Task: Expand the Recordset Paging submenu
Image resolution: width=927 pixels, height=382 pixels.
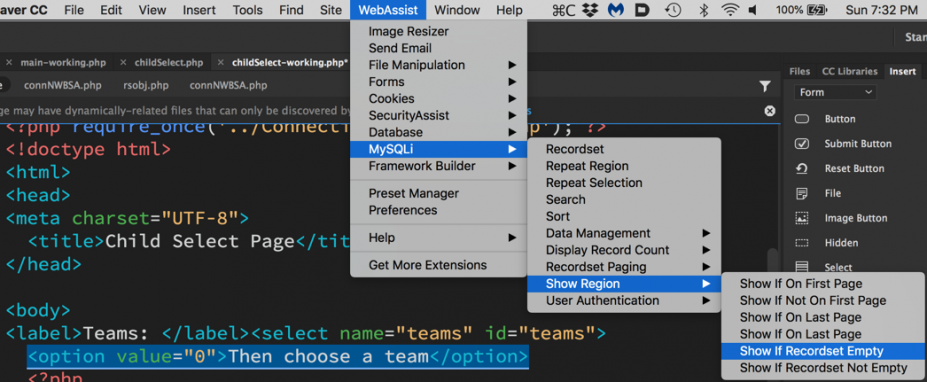Action: click(624, 267)
